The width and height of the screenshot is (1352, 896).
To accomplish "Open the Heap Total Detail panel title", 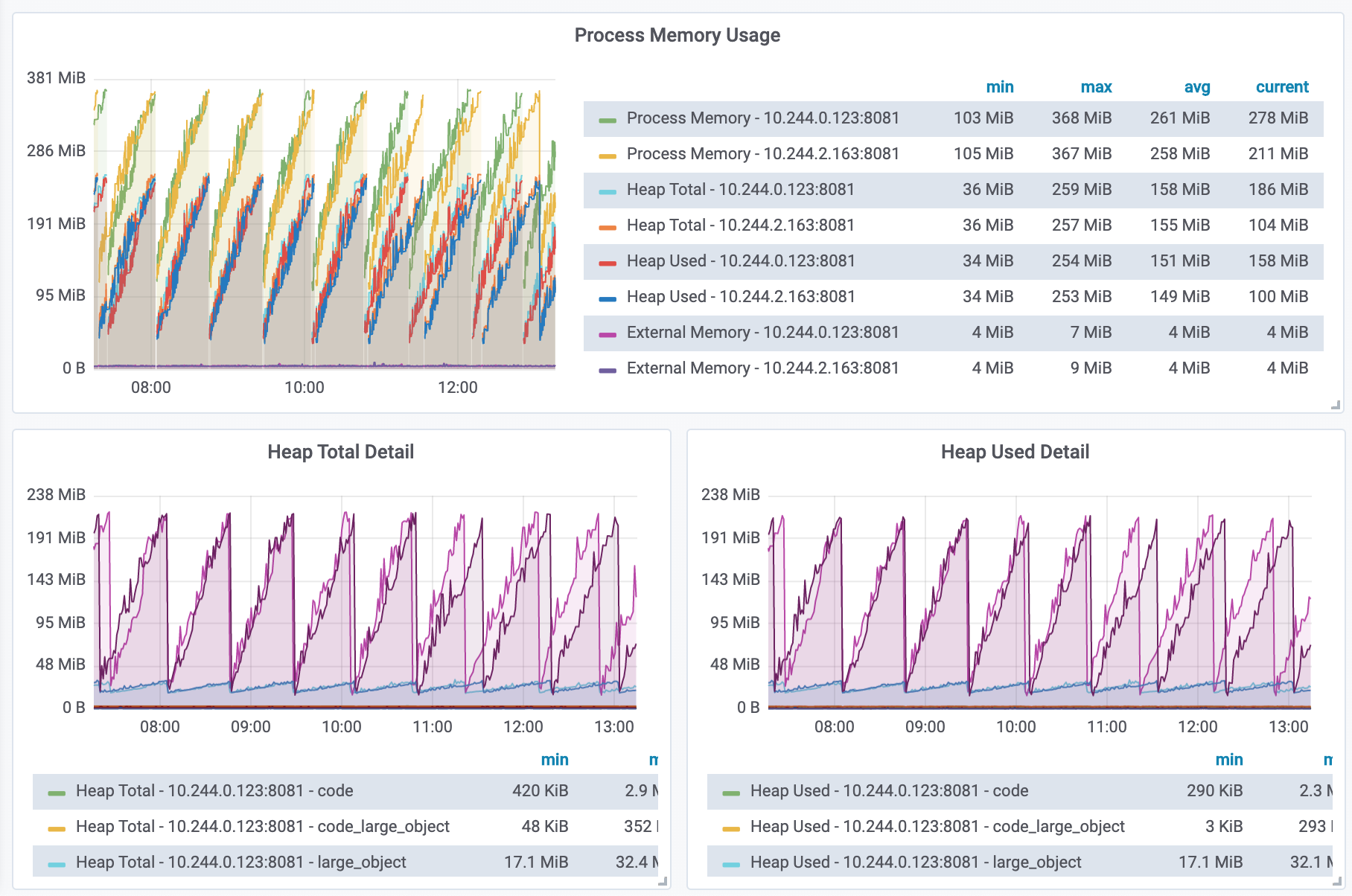I will coord(340,452).
